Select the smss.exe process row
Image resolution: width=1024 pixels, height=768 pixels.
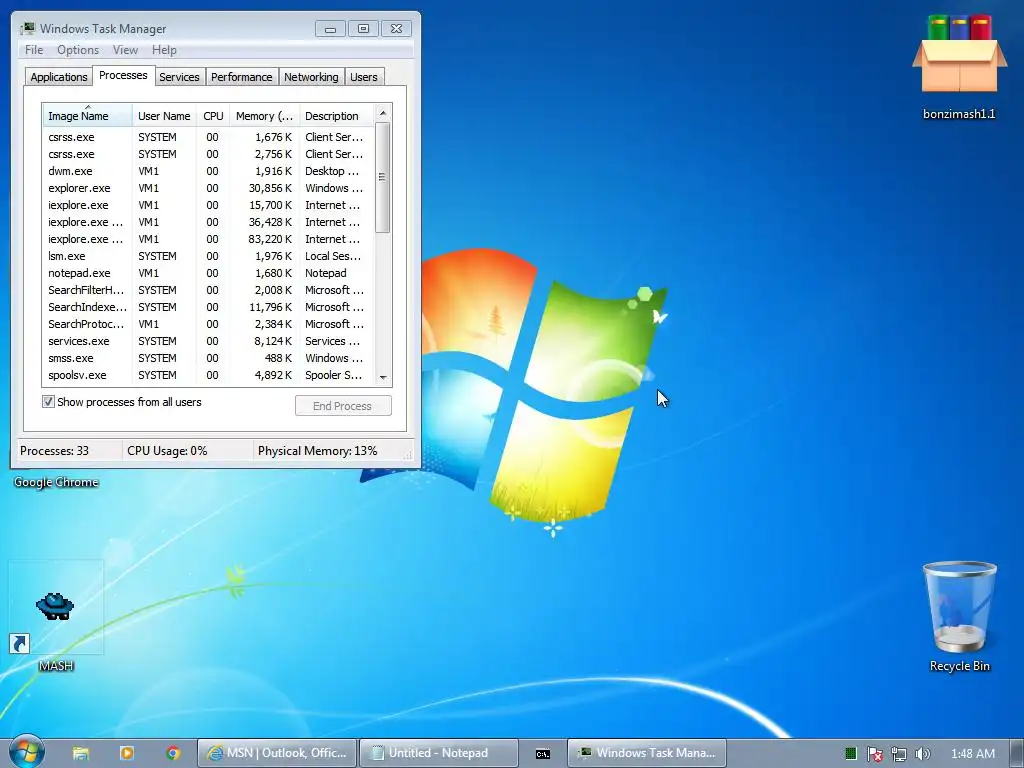coord(209,358)
